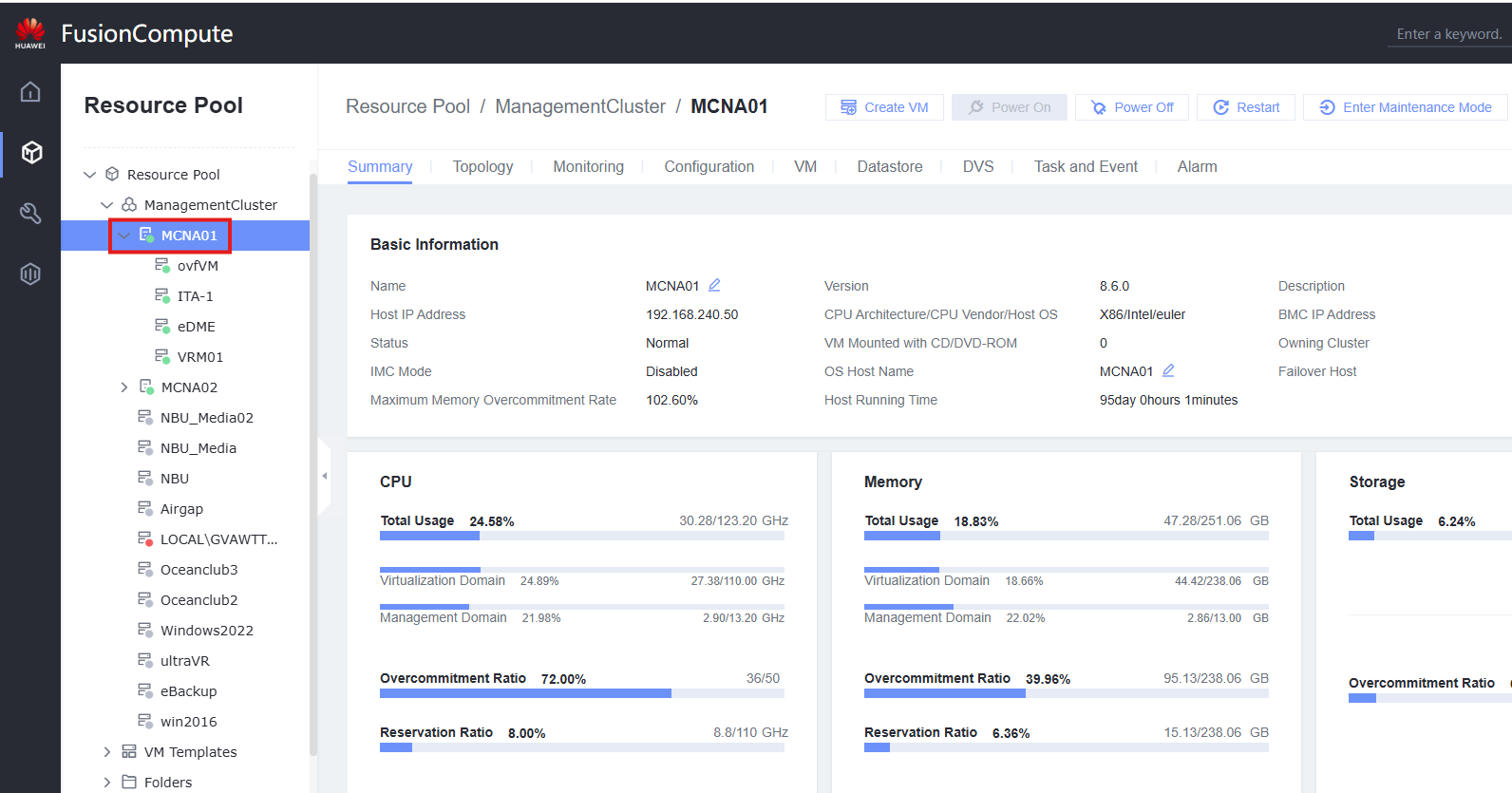1512x793 pixels.
Task: Collapse the ManagementCluster tree node
Action: 107,205
